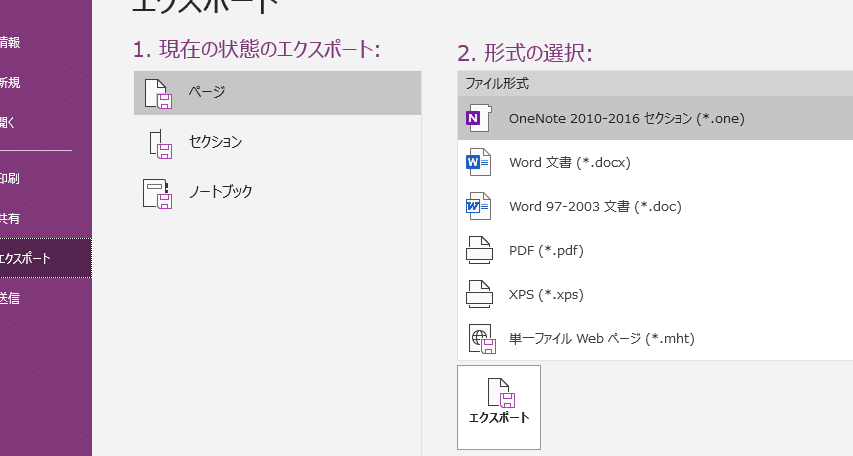Click the section export icon beside セクション

(159, 143)
